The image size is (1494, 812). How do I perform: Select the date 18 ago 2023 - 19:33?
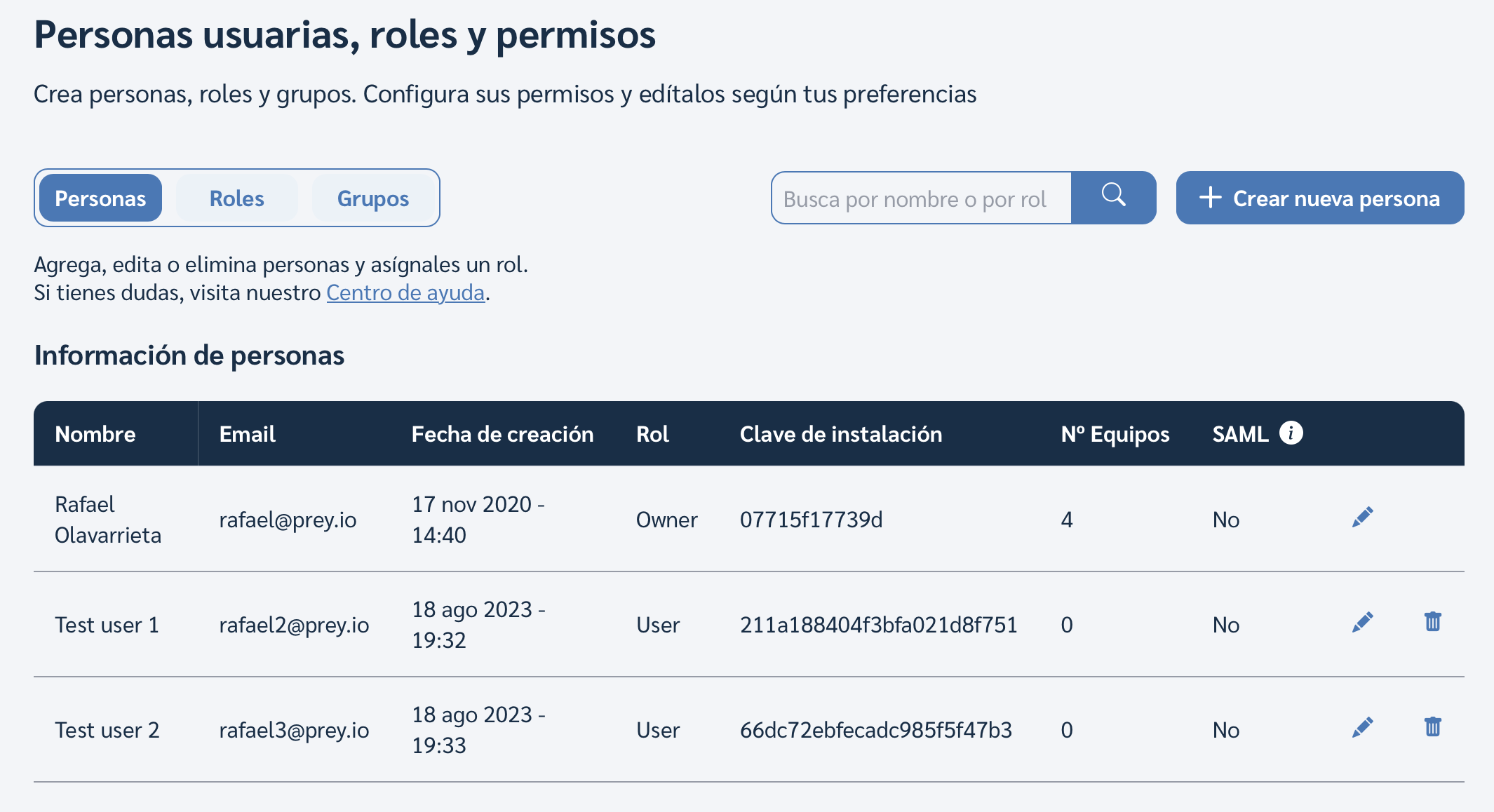(478, 730)
